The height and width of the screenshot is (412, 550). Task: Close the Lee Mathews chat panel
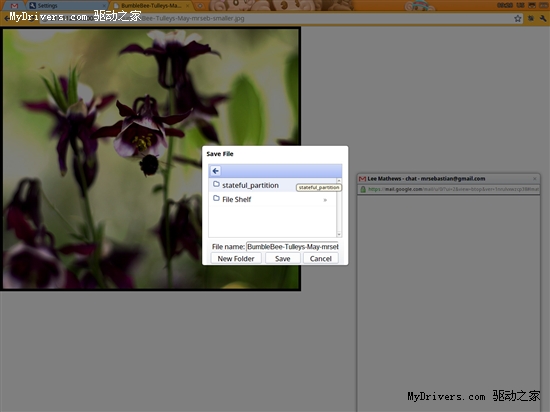coord(535,179)
